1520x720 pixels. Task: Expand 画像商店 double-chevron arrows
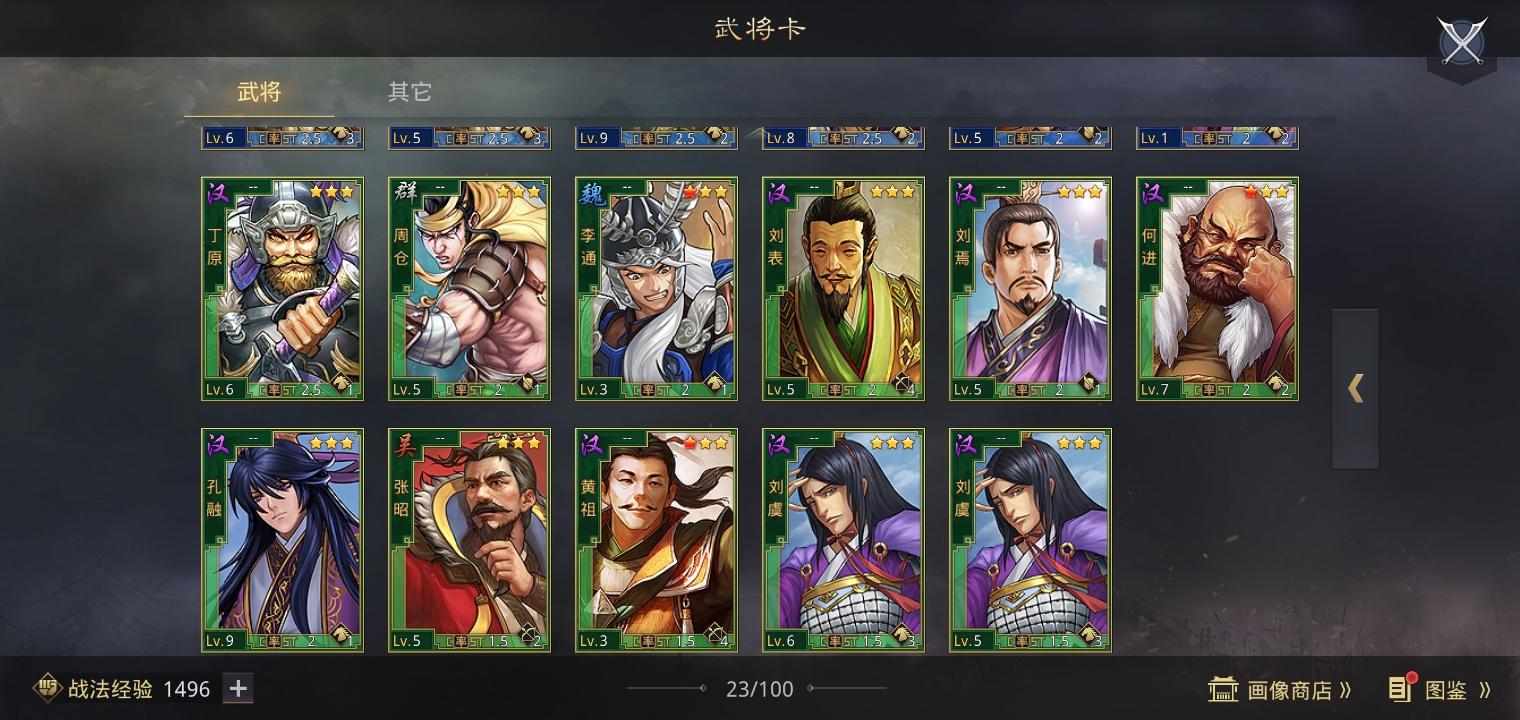(1344, 690)
